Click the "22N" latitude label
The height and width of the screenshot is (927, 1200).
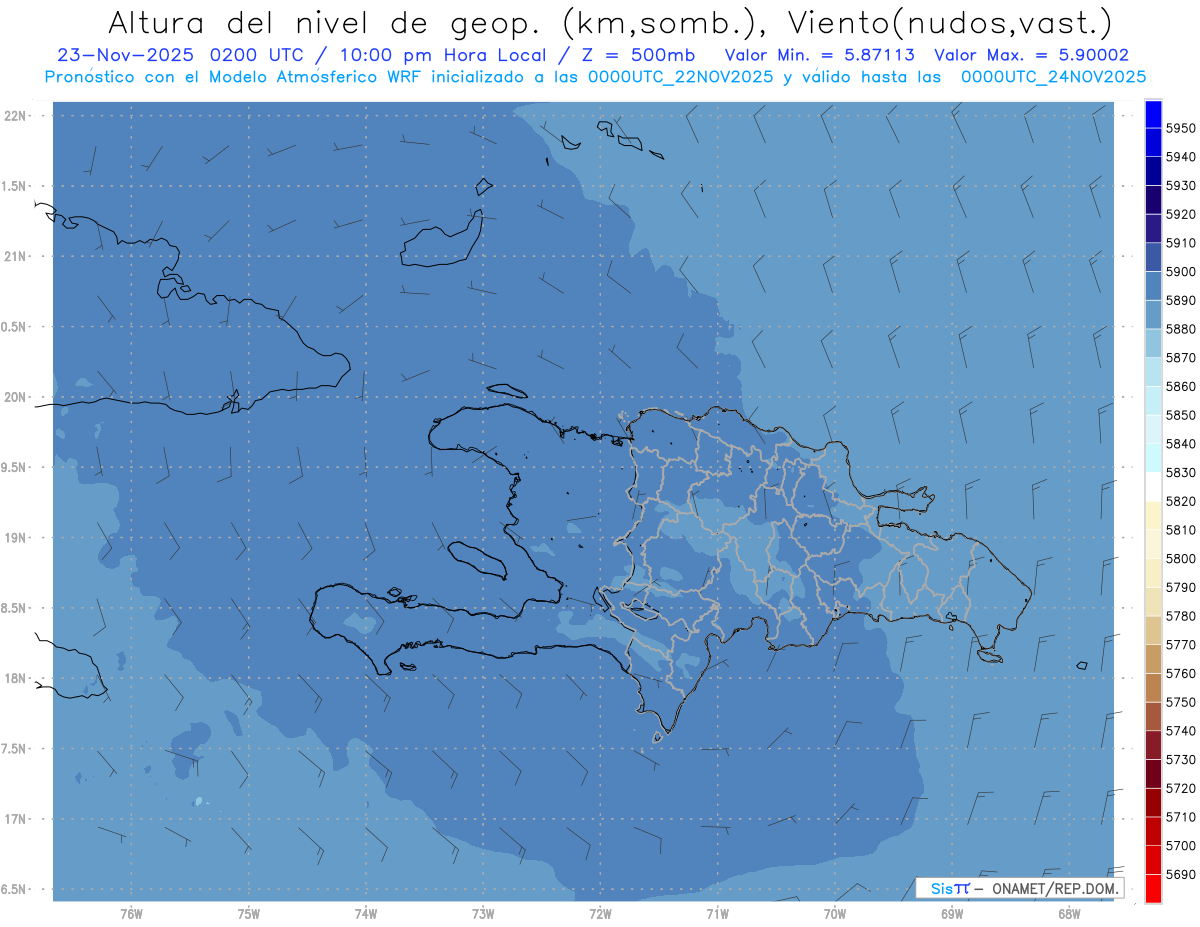click(15, 116)
